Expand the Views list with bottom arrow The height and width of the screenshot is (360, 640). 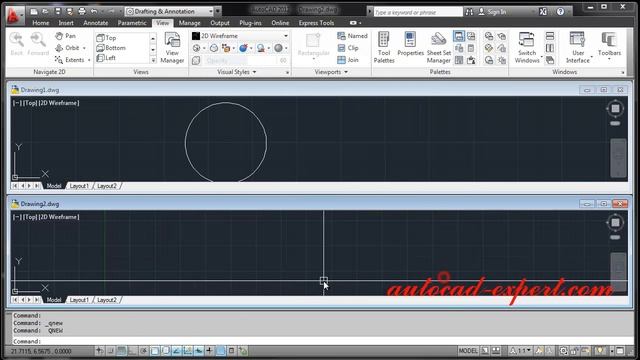(x=153, y=60)
